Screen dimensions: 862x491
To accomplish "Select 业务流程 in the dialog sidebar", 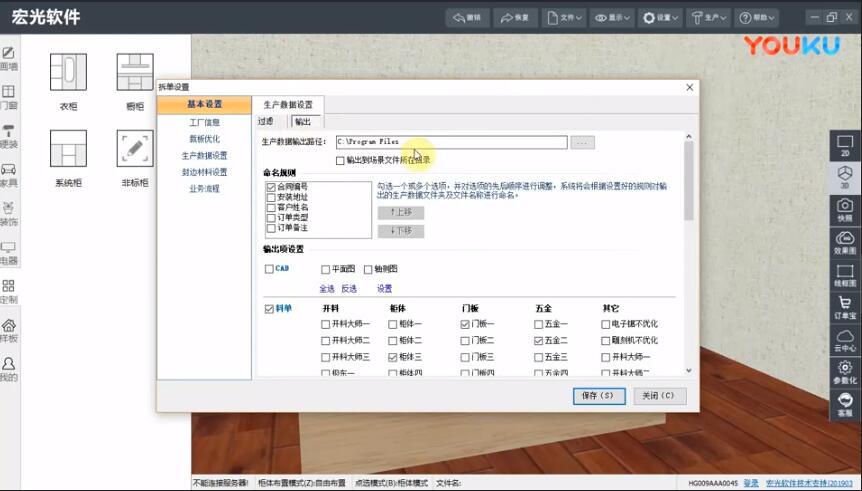I will 205,189.
